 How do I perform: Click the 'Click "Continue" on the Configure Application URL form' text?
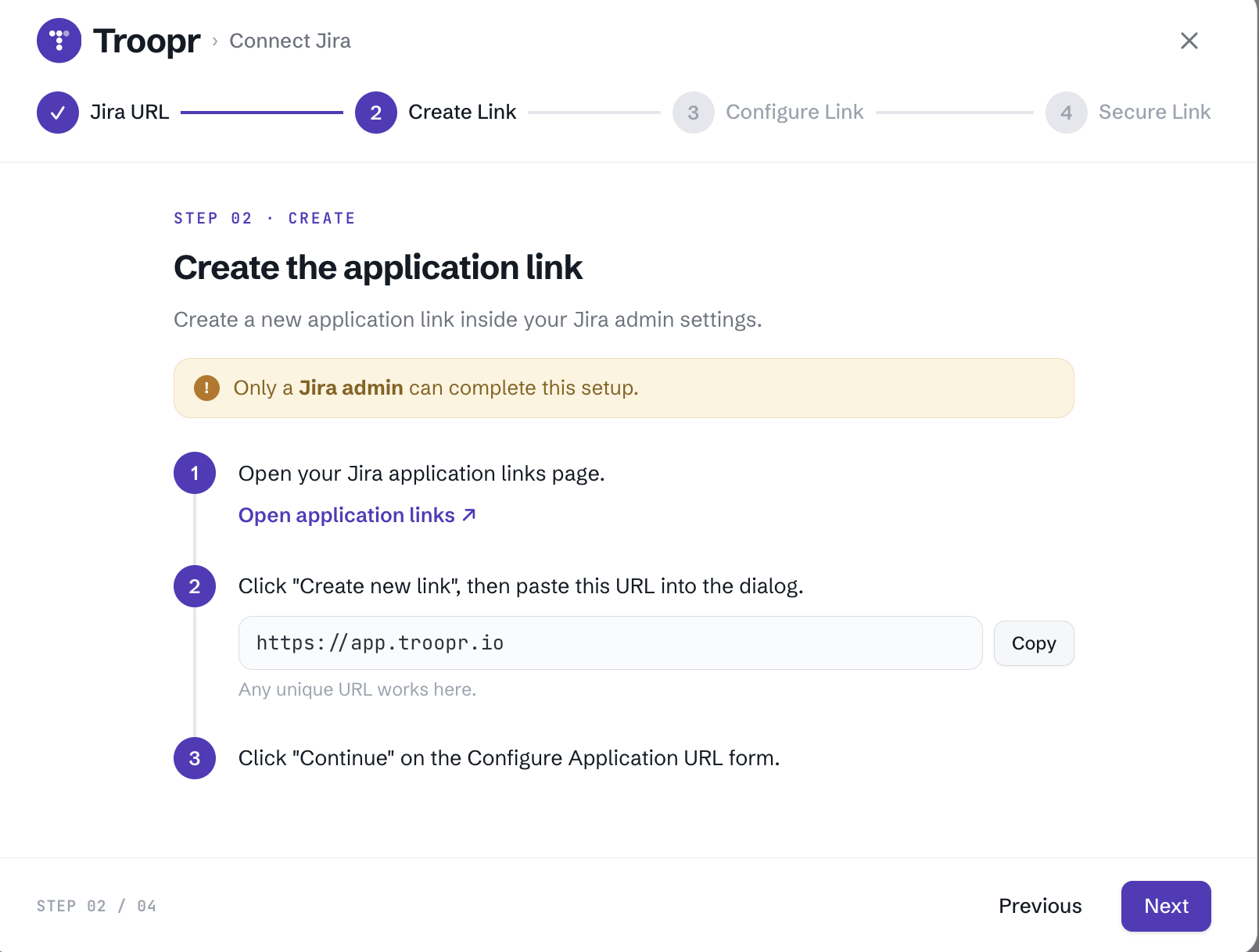click(x=509, y=758)
